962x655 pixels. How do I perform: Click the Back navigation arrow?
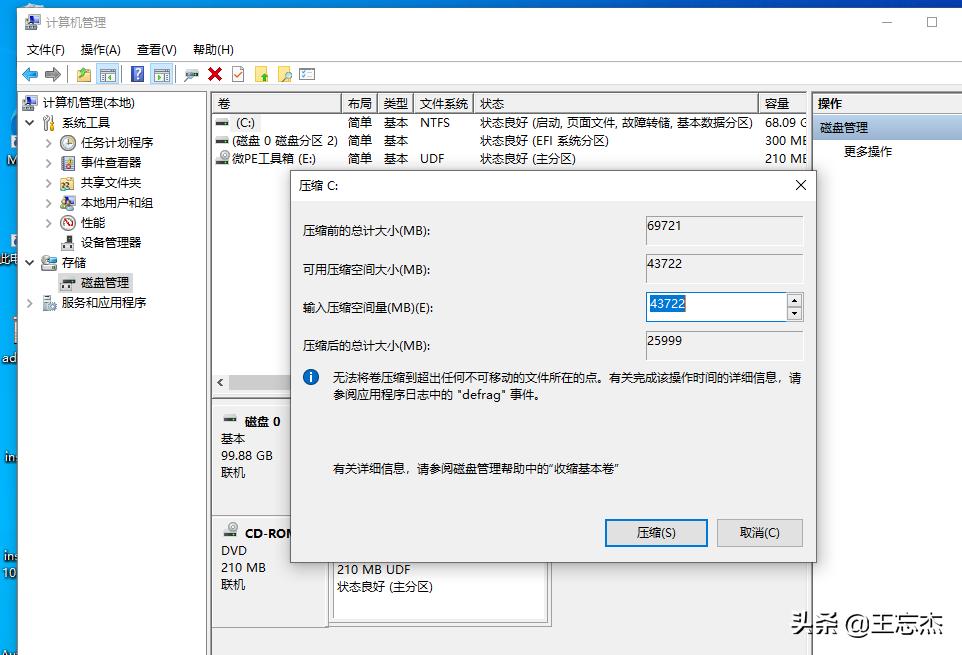[29, 73]
